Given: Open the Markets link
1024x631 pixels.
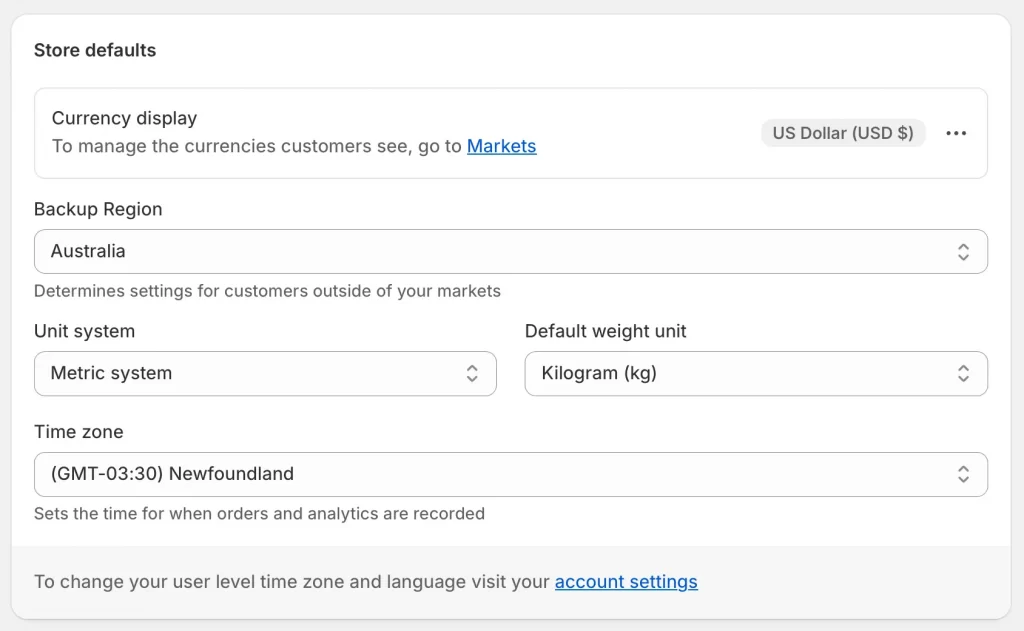Looking at the screenshot, I should click(501, 146).
